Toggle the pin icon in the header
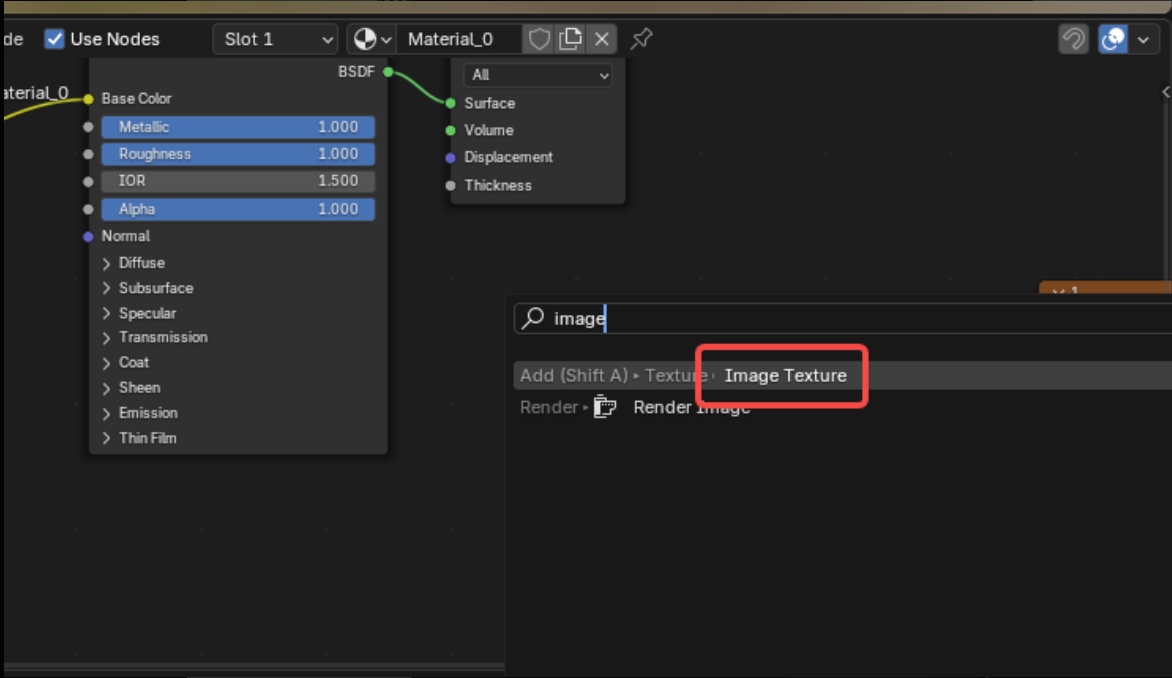Image resolution: width=1172 pixels, height=678 pixels. pyautogui.click(x=641, y=39)
